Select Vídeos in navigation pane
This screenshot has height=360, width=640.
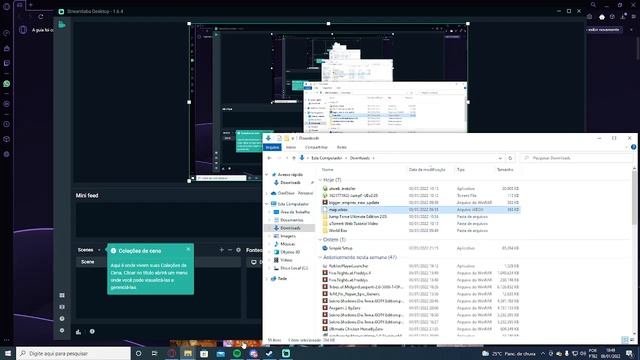tap(283, 260)
